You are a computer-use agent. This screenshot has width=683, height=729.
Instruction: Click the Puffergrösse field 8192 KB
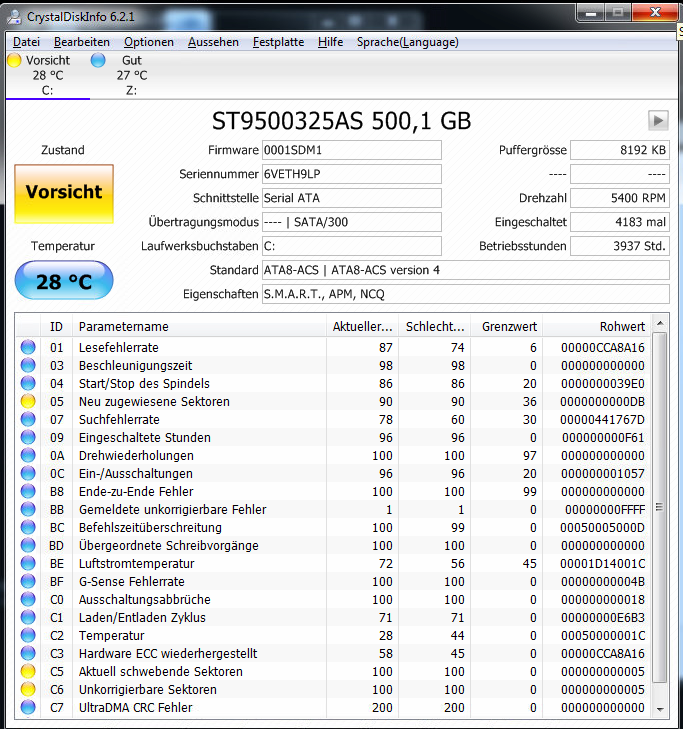click(620, 150)
